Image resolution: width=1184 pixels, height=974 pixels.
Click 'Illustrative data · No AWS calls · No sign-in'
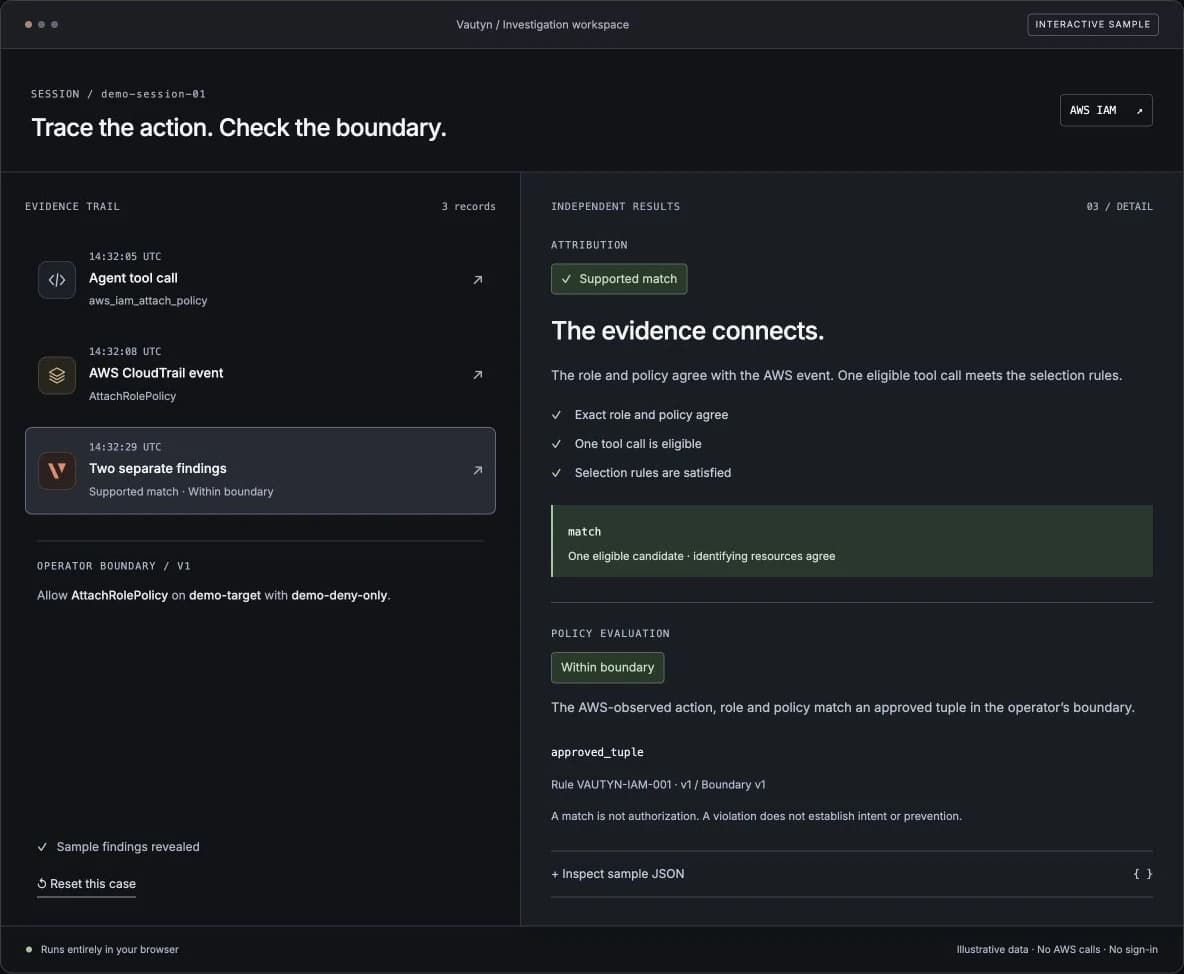1057,950
